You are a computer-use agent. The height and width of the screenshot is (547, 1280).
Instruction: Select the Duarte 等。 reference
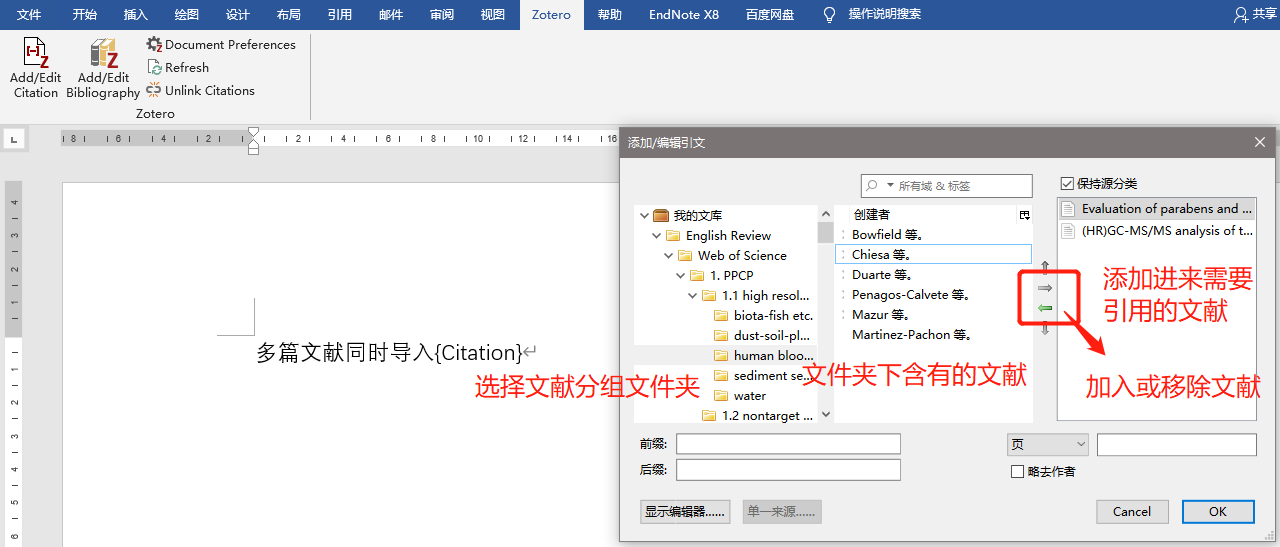pyautogui.click(x=933, y=275)
